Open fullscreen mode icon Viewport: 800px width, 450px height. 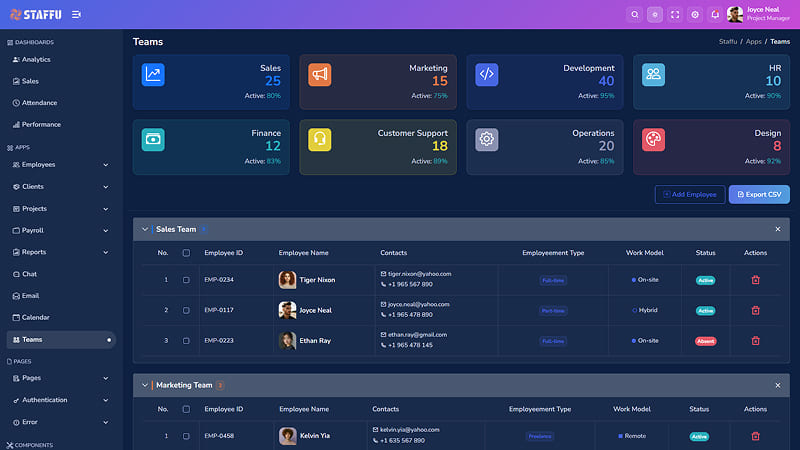675,15
